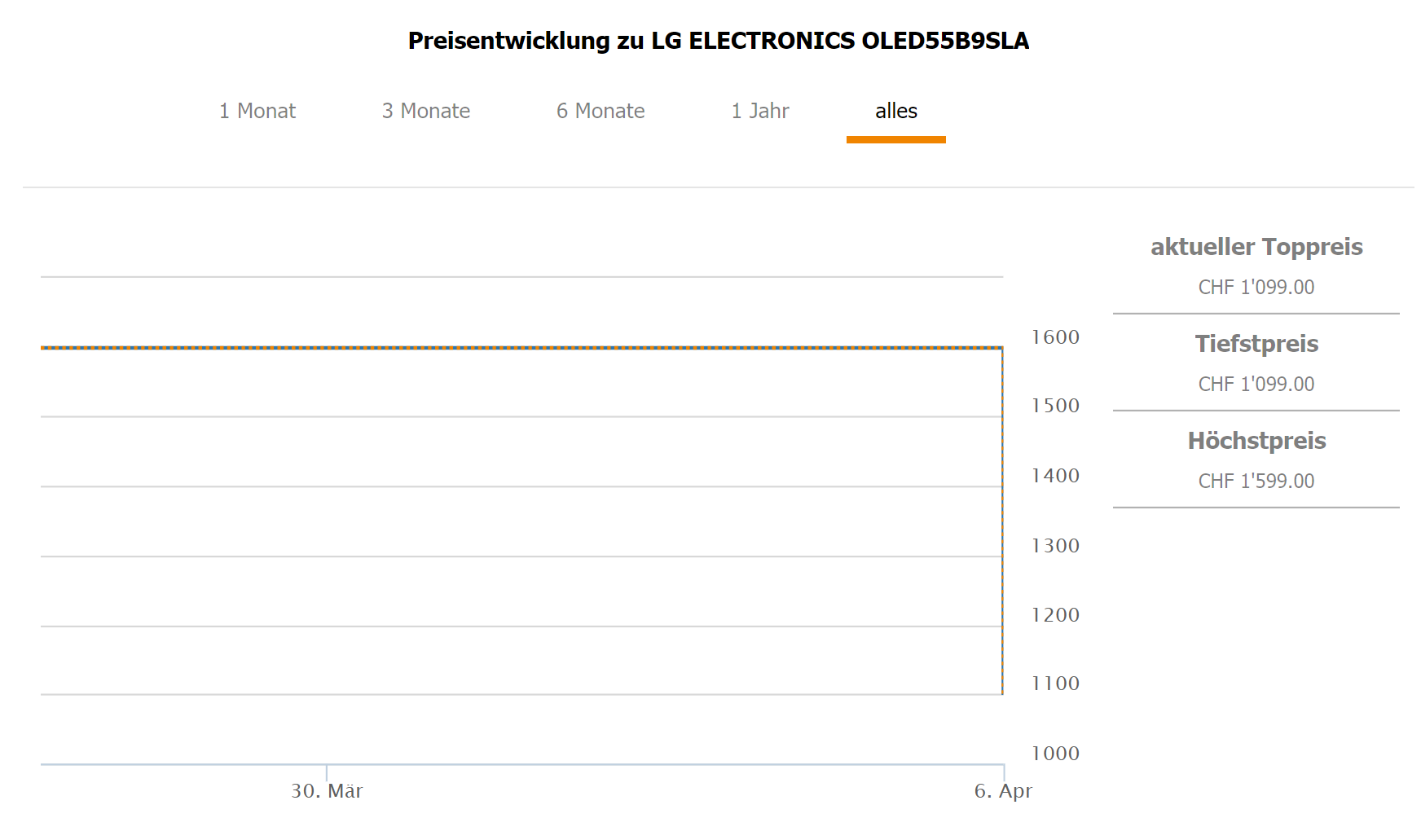Click the CHF 1'599.00 Höchstpreis value
1421x840 pixels.
[1256, 481]
